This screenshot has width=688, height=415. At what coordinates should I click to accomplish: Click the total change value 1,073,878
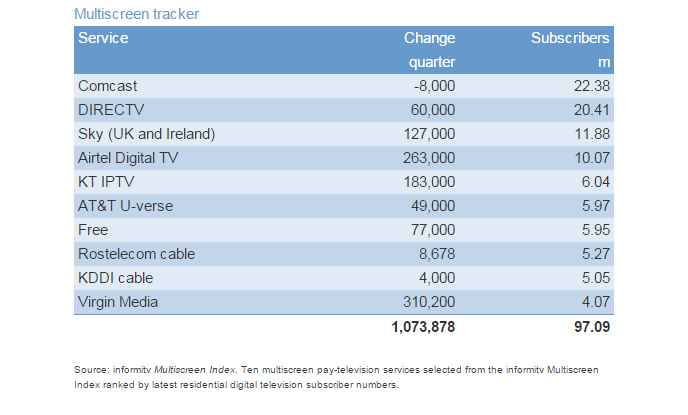(423, 327)
